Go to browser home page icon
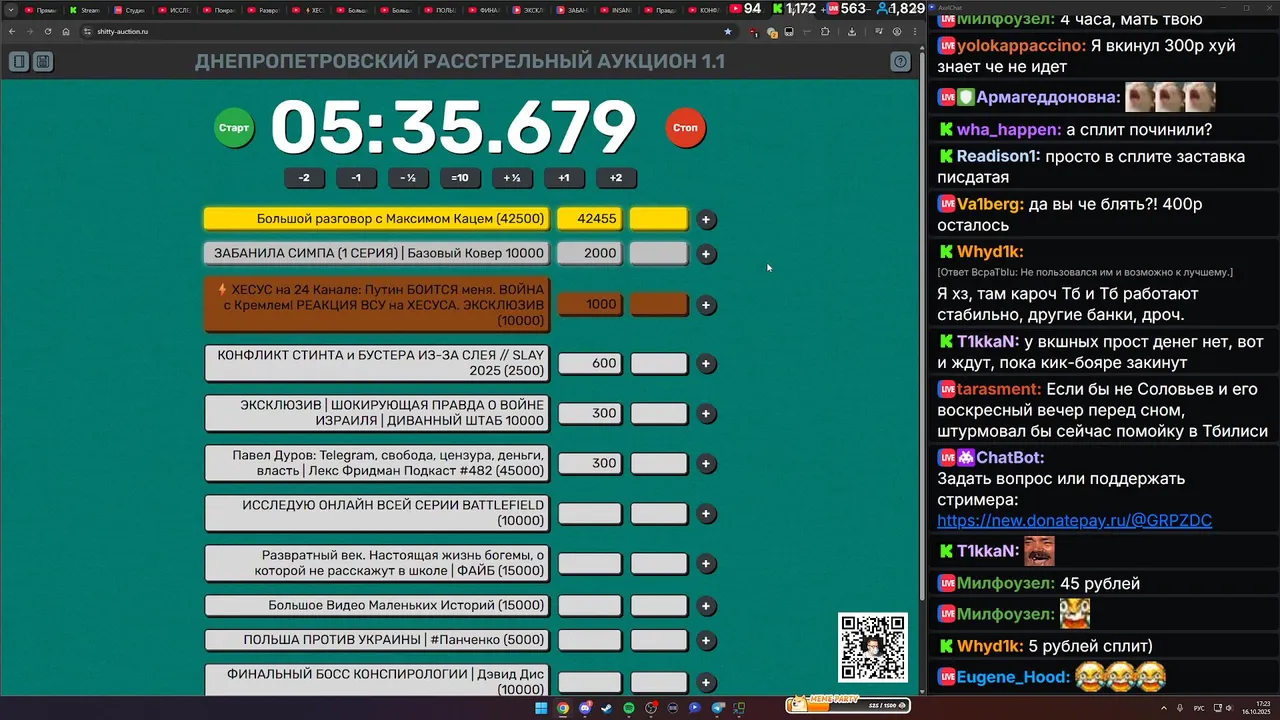1280x720 pixels. (x=66, y=32)
